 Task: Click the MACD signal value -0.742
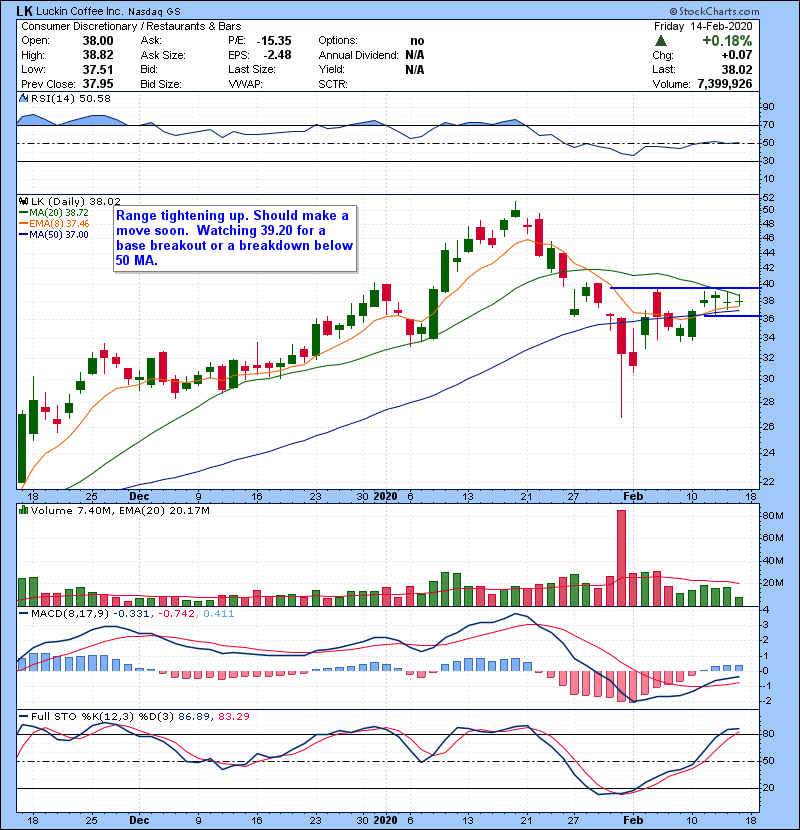[177, 614]
